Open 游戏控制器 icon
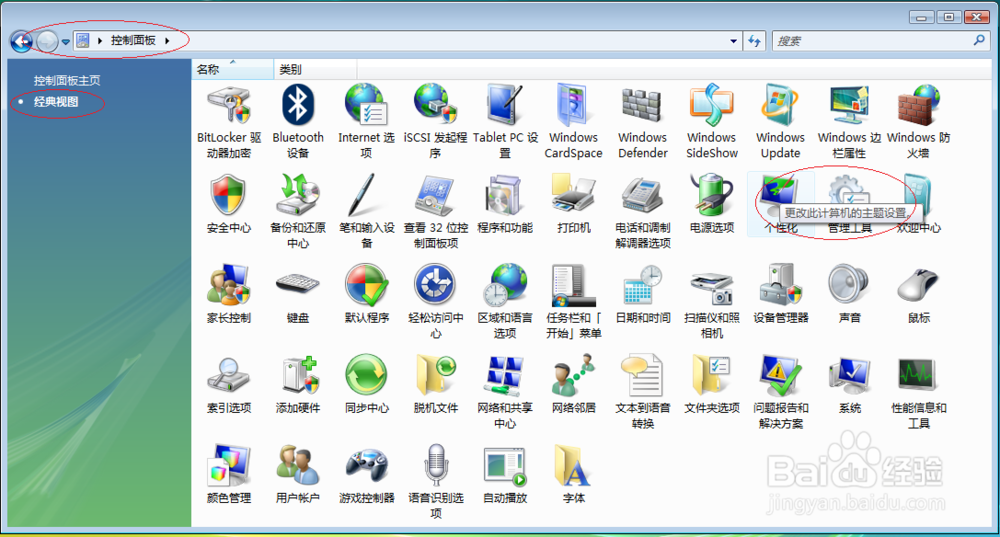The height and width of the screenshot is (537, 1000). coord(367,466)
